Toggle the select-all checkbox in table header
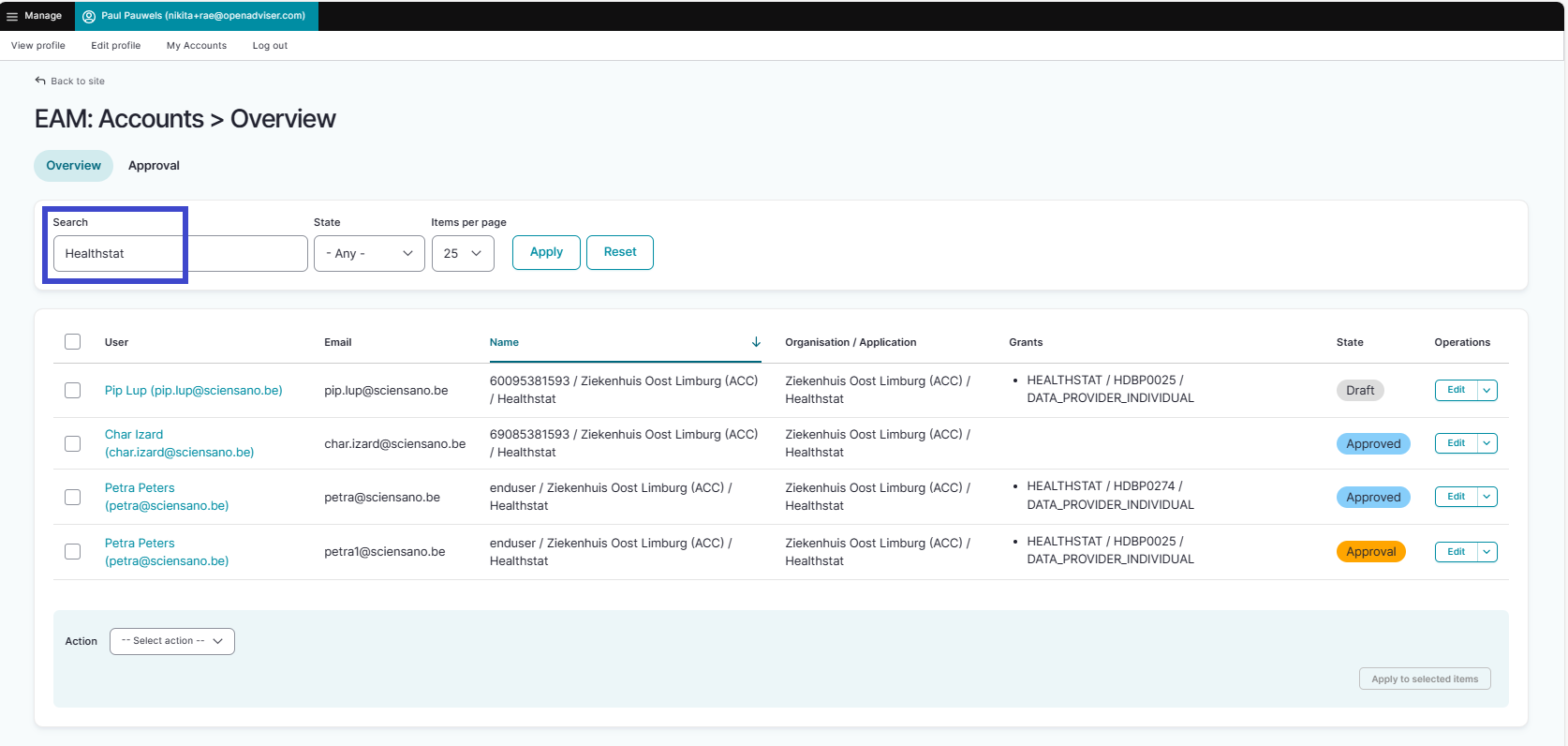The width and height of the screenshot is (1568, 746). click(x=73, y=342)
